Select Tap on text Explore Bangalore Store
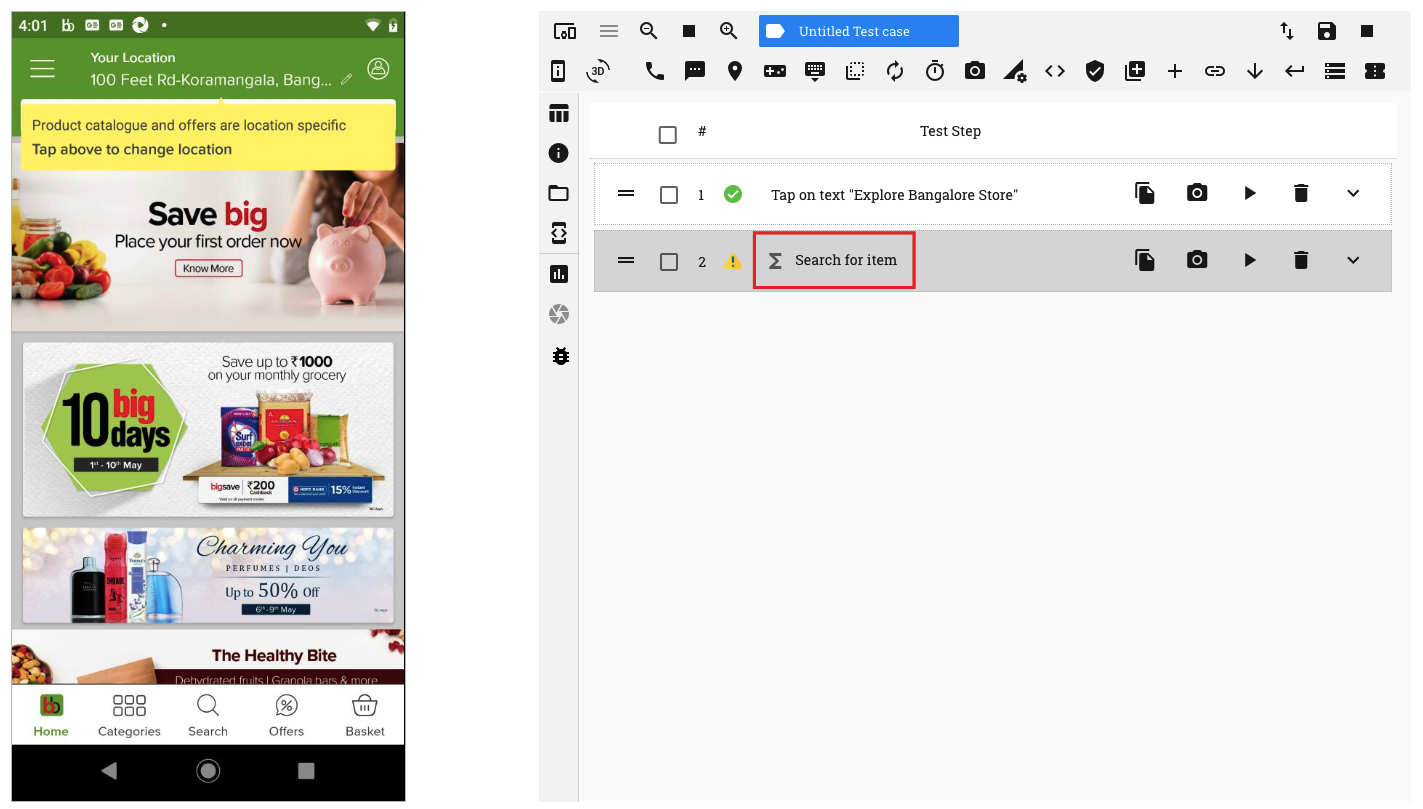The height and width of the screenshot is (809, 1423). click(894, 195)
